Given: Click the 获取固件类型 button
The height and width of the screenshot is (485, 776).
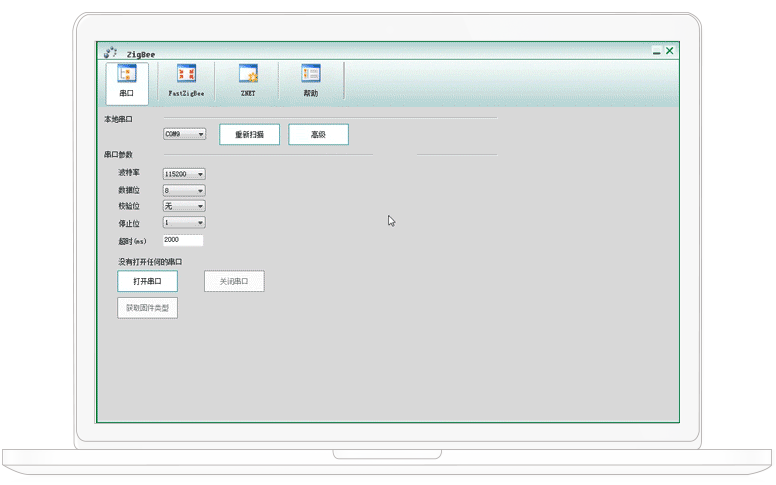Looking at the screenshot, I should coord(147,308).
